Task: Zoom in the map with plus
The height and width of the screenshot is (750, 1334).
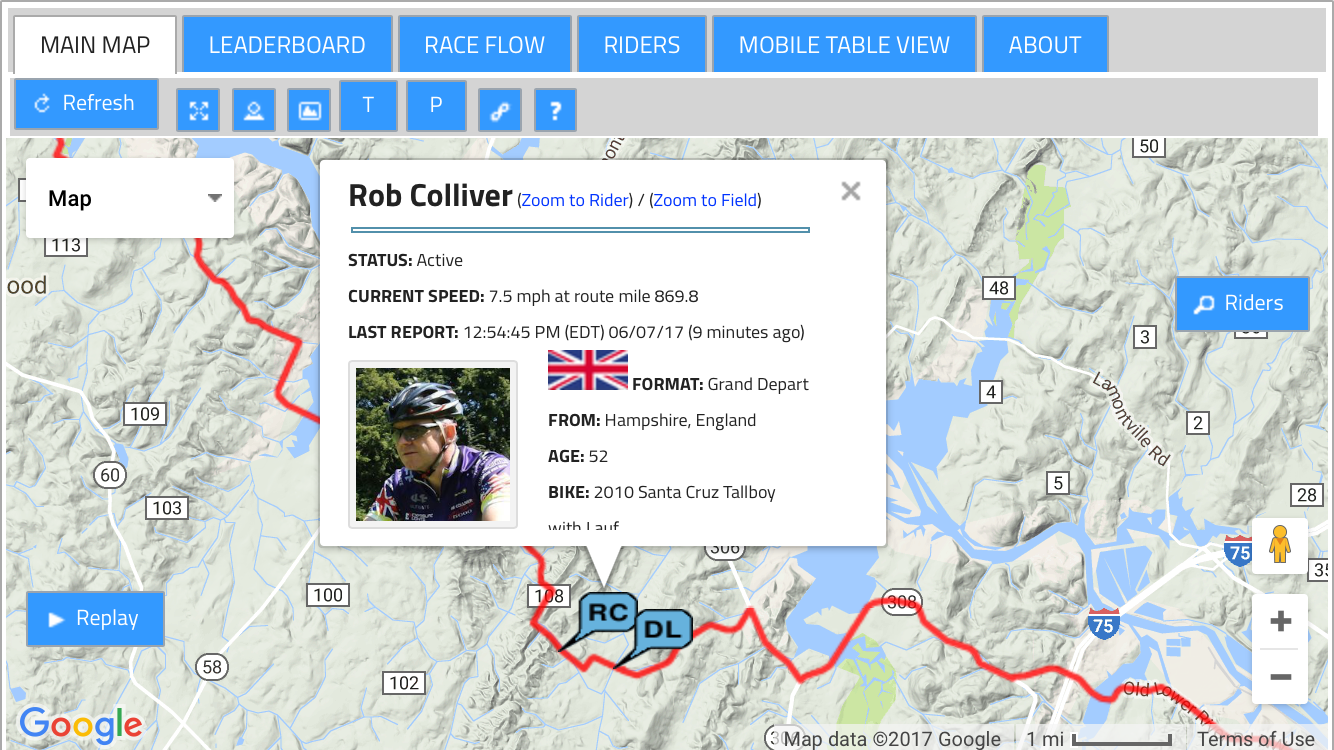Action: pos(1280,622)
